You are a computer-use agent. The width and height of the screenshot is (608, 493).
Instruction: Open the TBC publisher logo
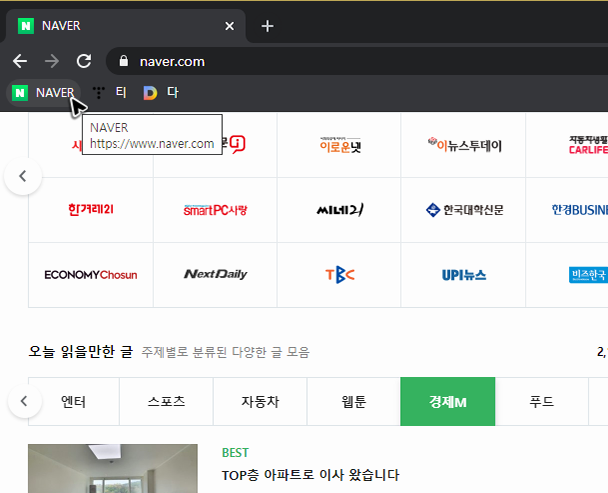tap(340, 275)
